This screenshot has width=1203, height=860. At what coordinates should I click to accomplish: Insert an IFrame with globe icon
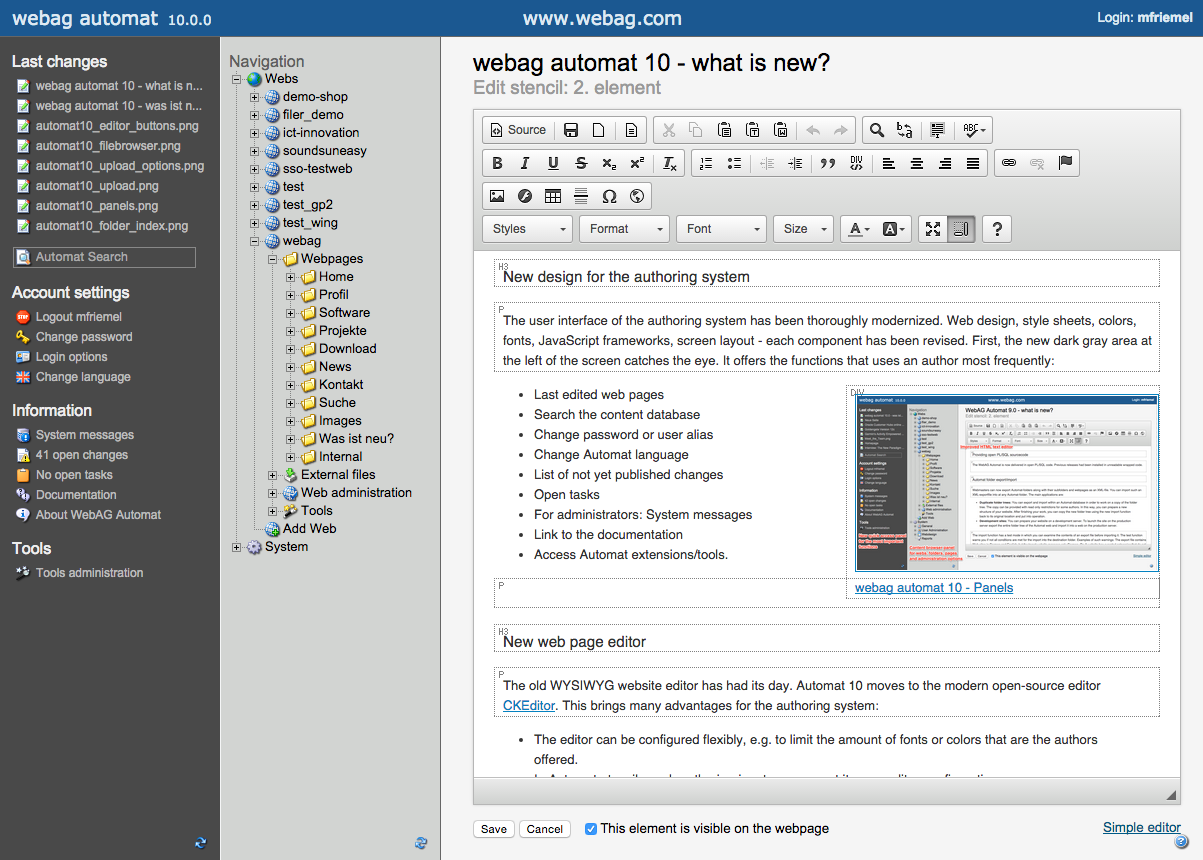tap(637, 196)
